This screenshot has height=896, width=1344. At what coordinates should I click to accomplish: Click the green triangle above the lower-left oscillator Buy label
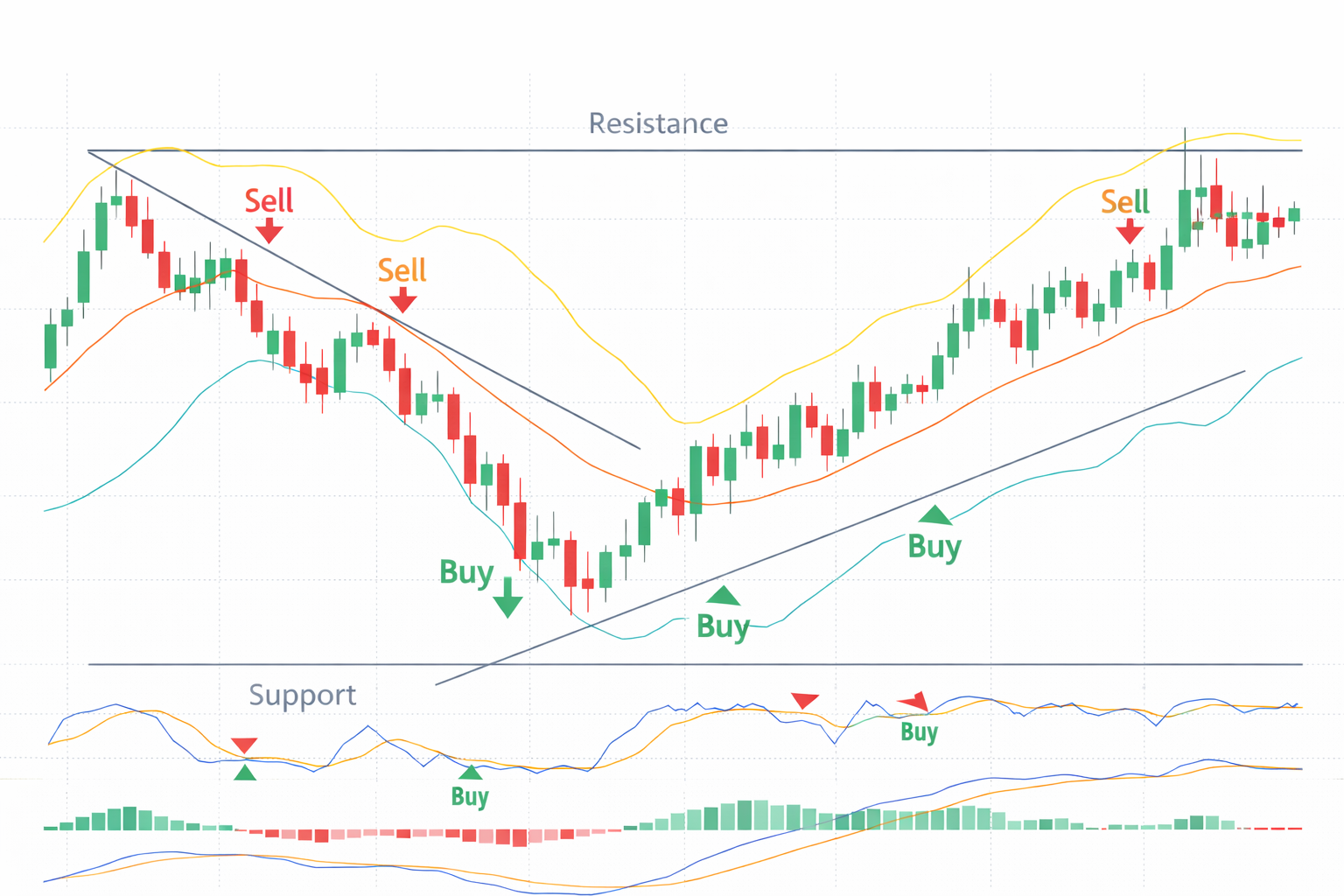(471, 772)
